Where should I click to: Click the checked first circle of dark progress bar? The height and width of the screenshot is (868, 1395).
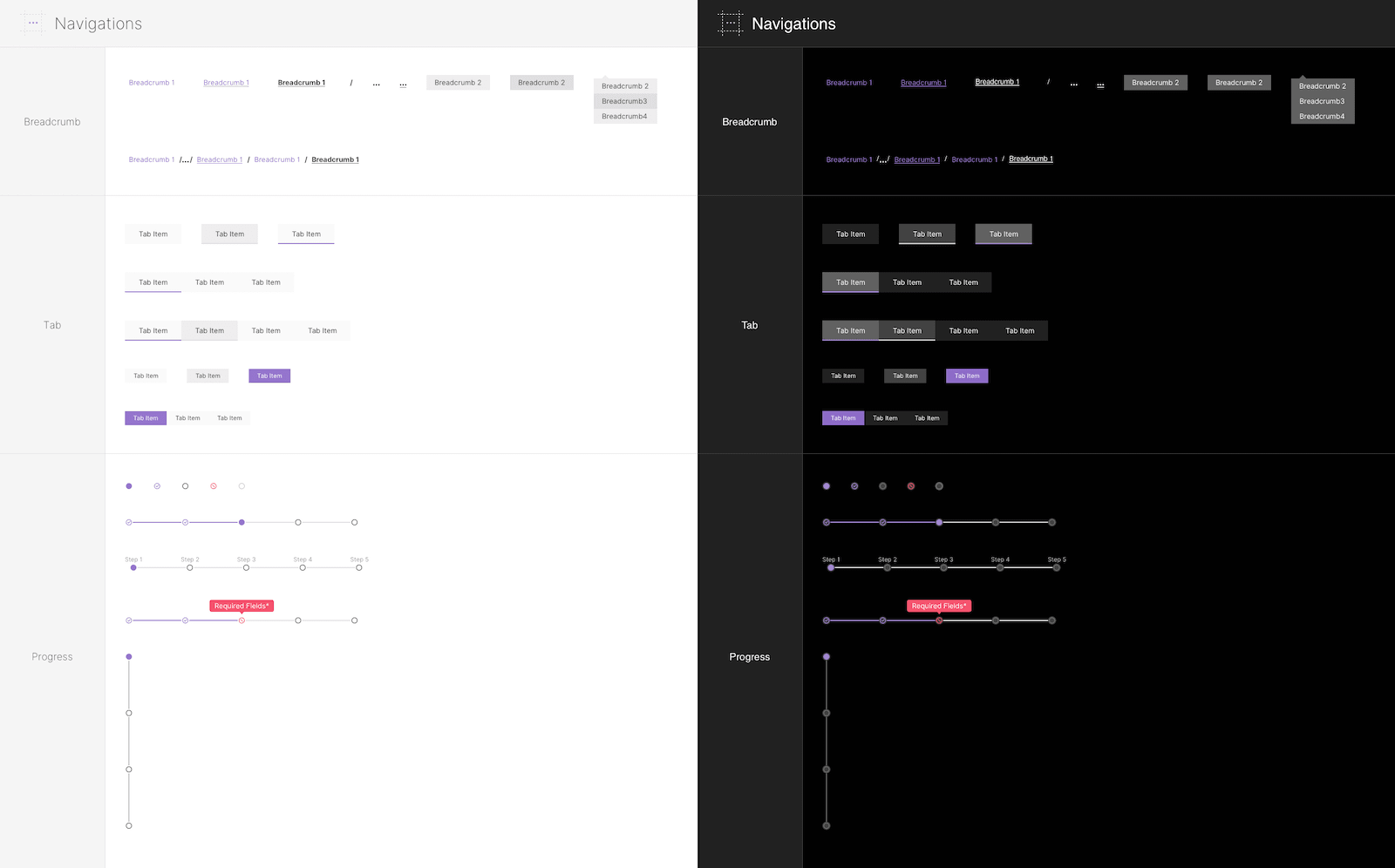[827, 522]
